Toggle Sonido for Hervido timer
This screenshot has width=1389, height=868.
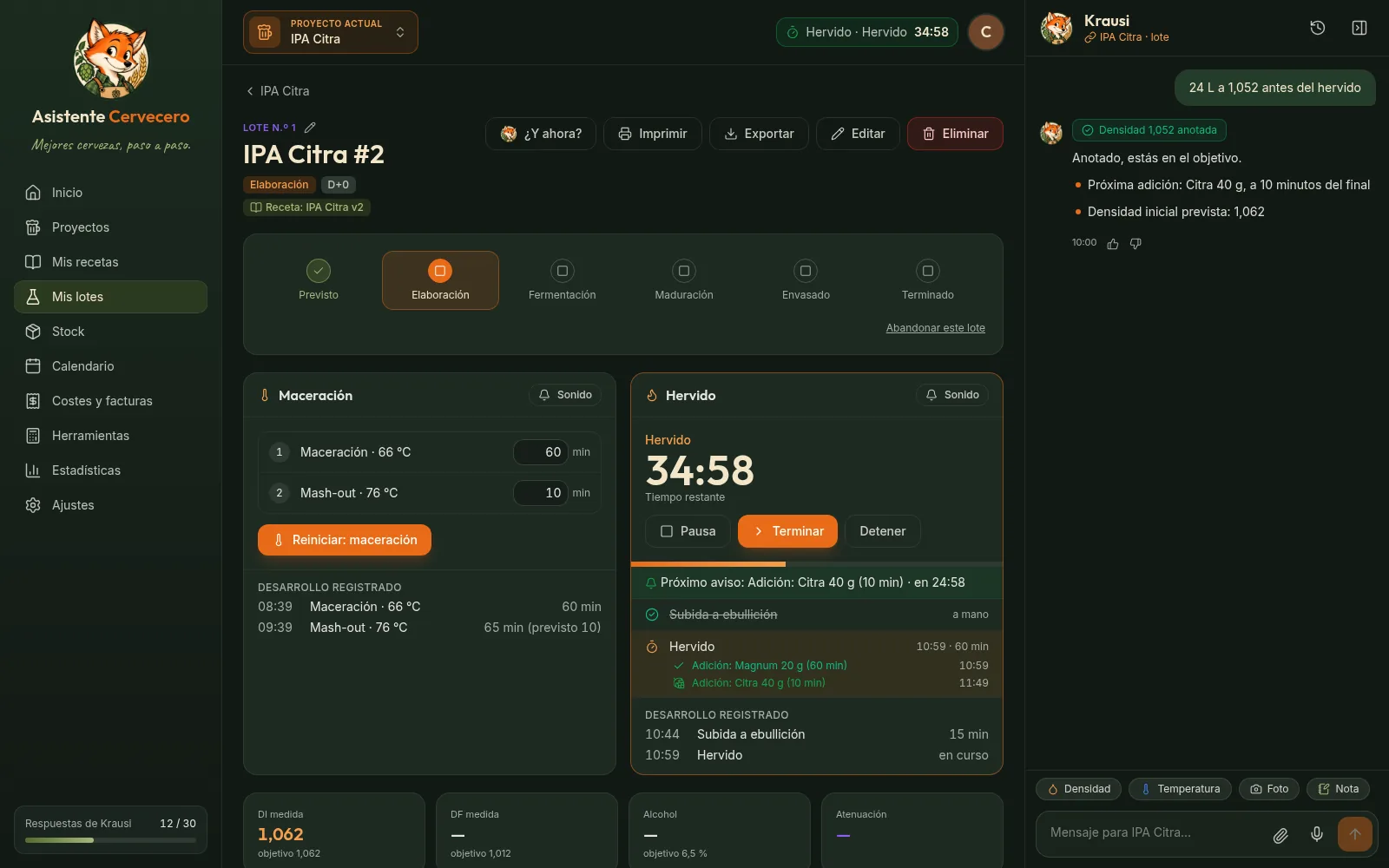(952, 395)
